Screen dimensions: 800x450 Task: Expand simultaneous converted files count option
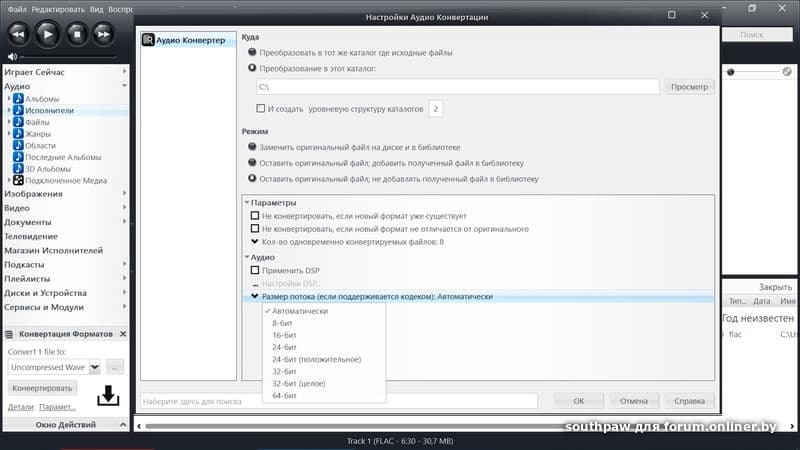click(x=255, y=241)
